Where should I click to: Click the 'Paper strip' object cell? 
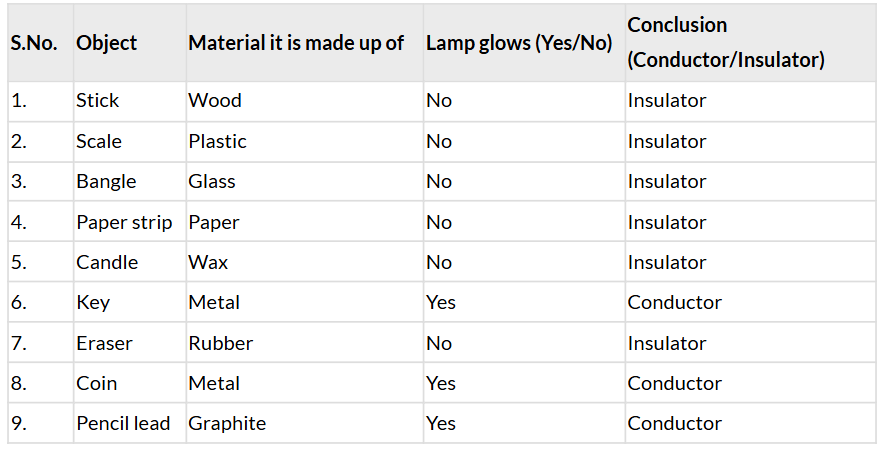click(124, 222)
